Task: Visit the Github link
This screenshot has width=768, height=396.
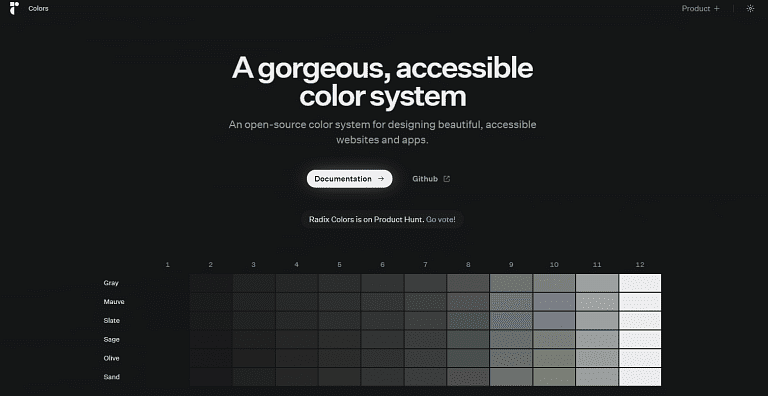Action: tap(431, 179)
